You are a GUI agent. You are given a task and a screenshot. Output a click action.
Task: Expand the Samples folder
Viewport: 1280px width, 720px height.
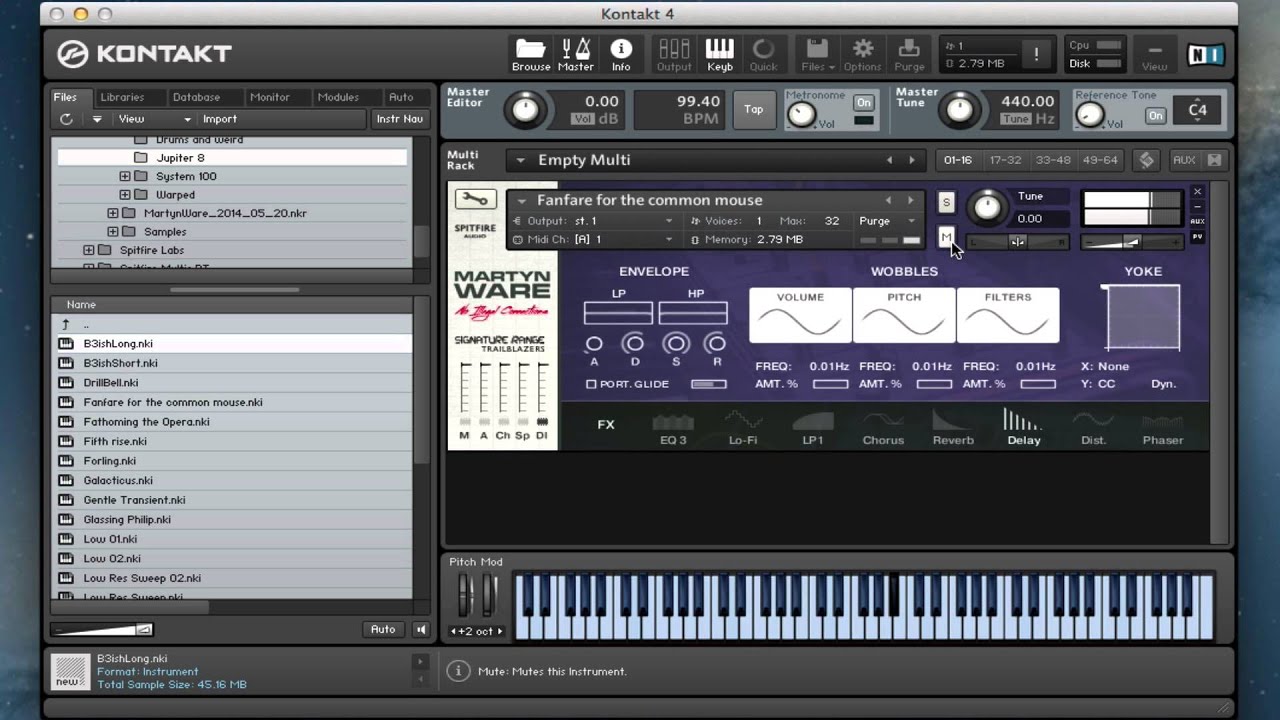[113, 232]
